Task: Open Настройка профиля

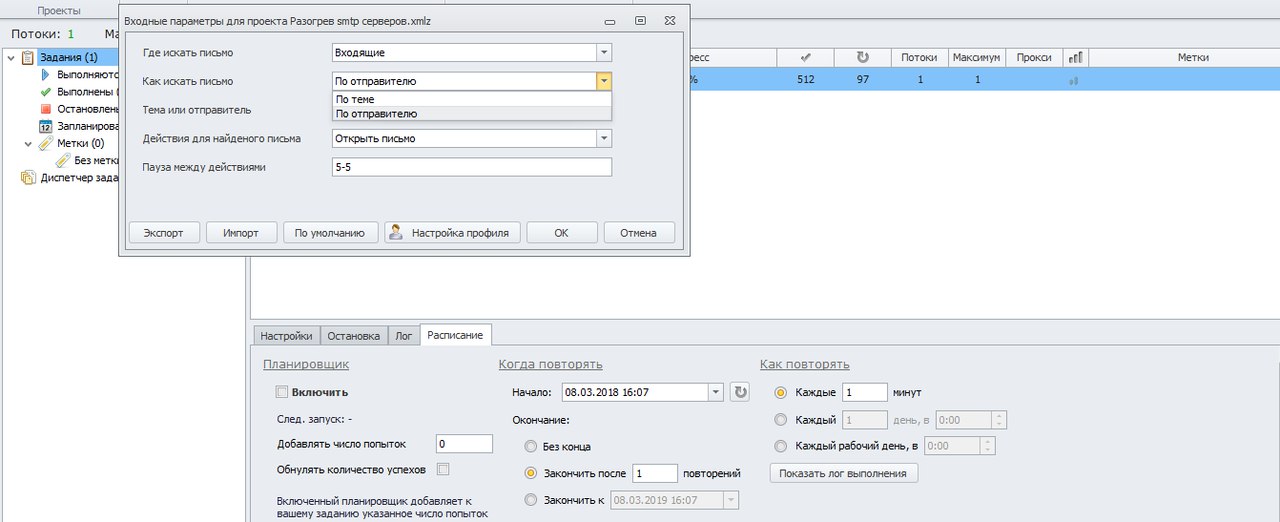Action: [451, 232]
